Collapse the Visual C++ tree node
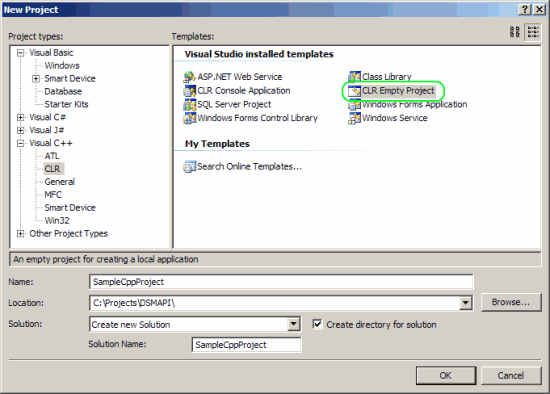 [21, 143]
